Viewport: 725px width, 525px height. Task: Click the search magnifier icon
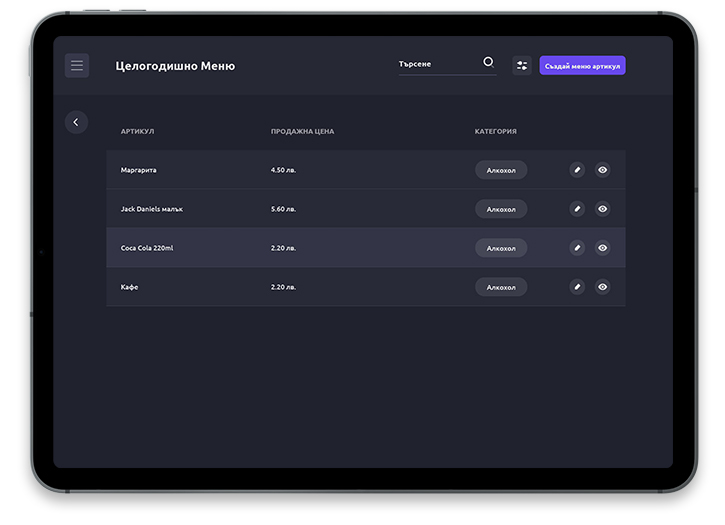(x=488, y=62)
